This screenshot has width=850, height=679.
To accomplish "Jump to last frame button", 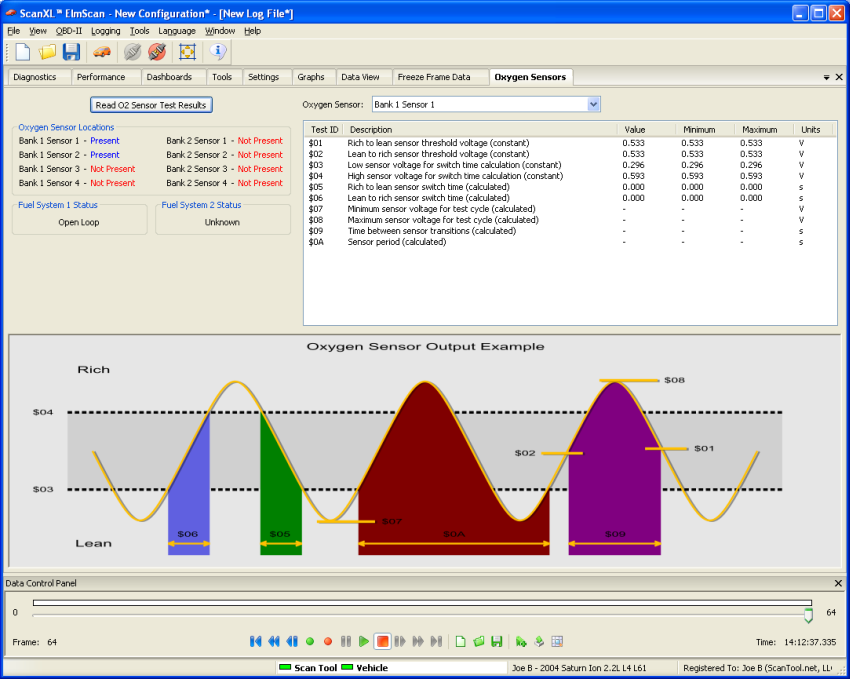I will click(436, 642).
